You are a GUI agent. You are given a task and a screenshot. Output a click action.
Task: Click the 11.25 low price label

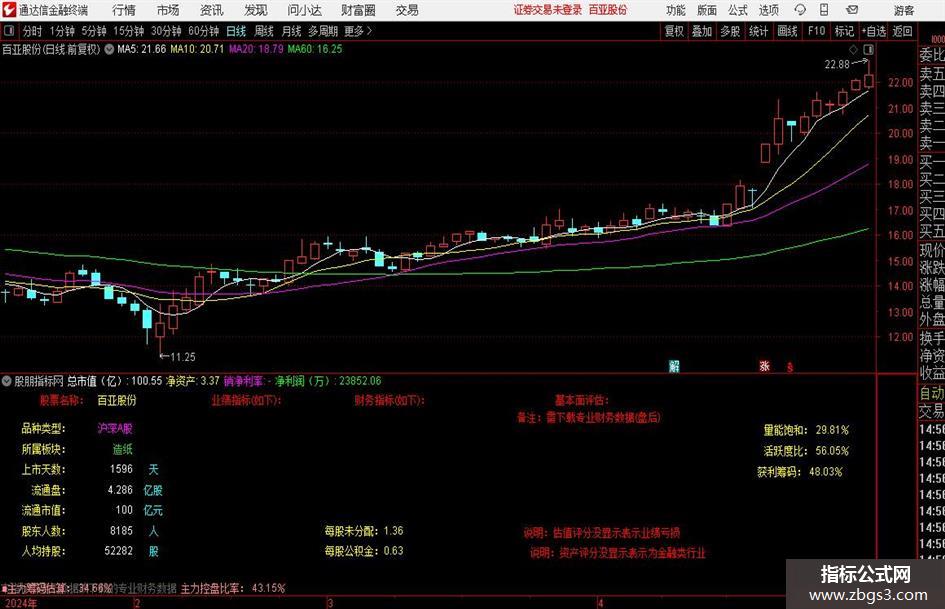pyautogui.click(x=183, y=357)
